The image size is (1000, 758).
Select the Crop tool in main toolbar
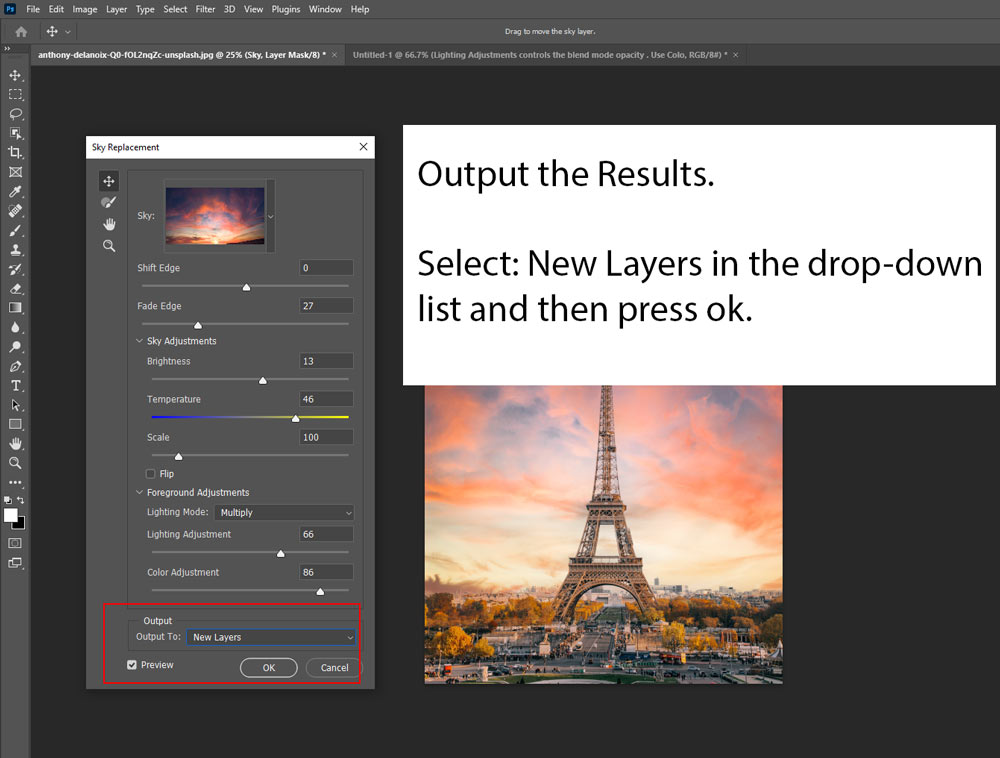15,152
